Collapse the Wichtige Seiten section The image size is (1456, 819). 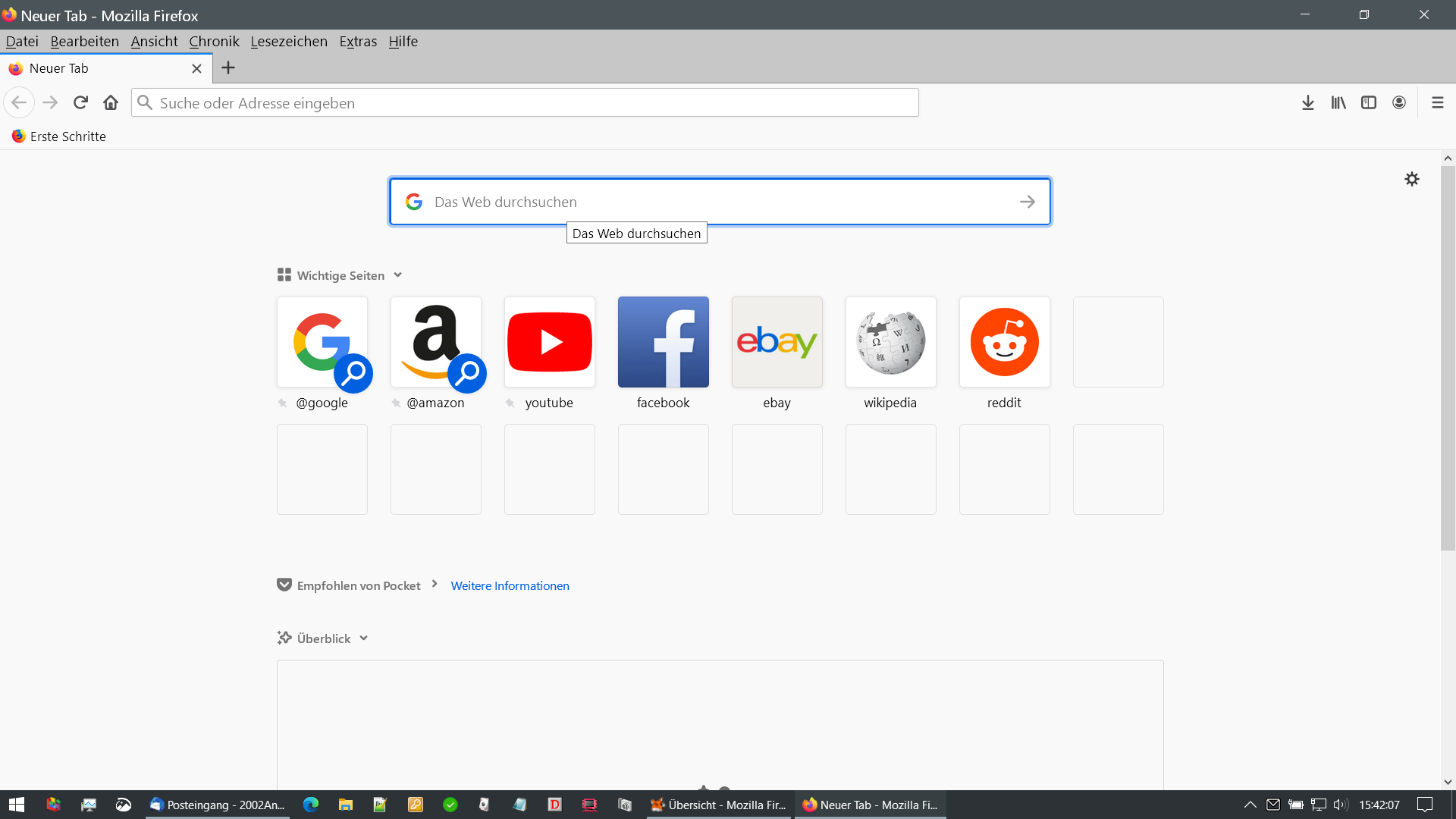[397, 275]
